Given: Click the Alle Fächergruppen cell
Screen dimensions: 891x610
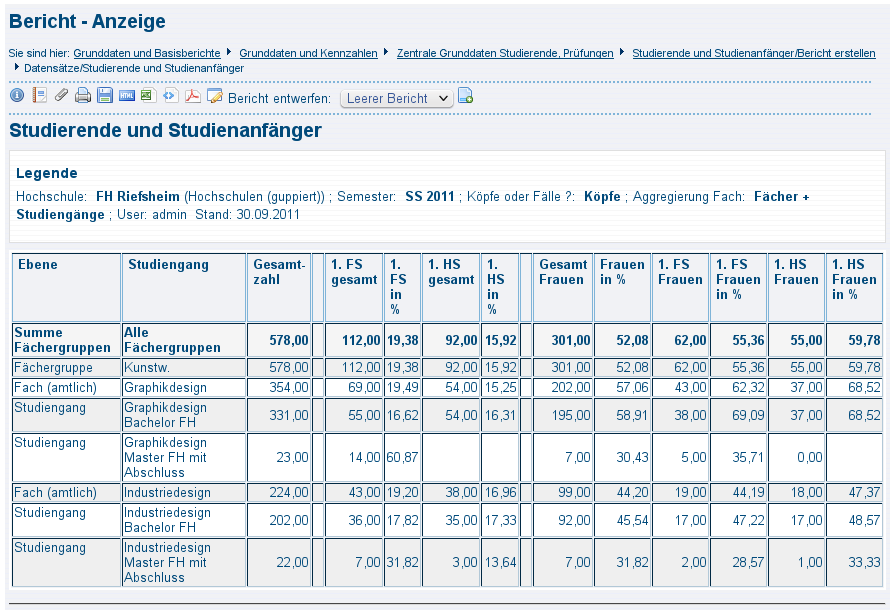Looking at the screenshot, I should (x=184, y=340).
